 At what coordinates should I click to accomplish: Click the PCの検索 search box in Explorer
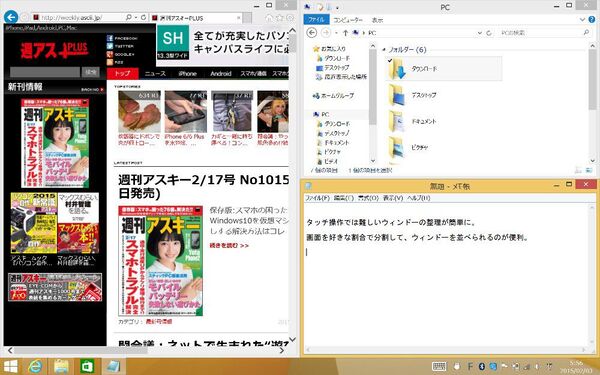point(545,33)
